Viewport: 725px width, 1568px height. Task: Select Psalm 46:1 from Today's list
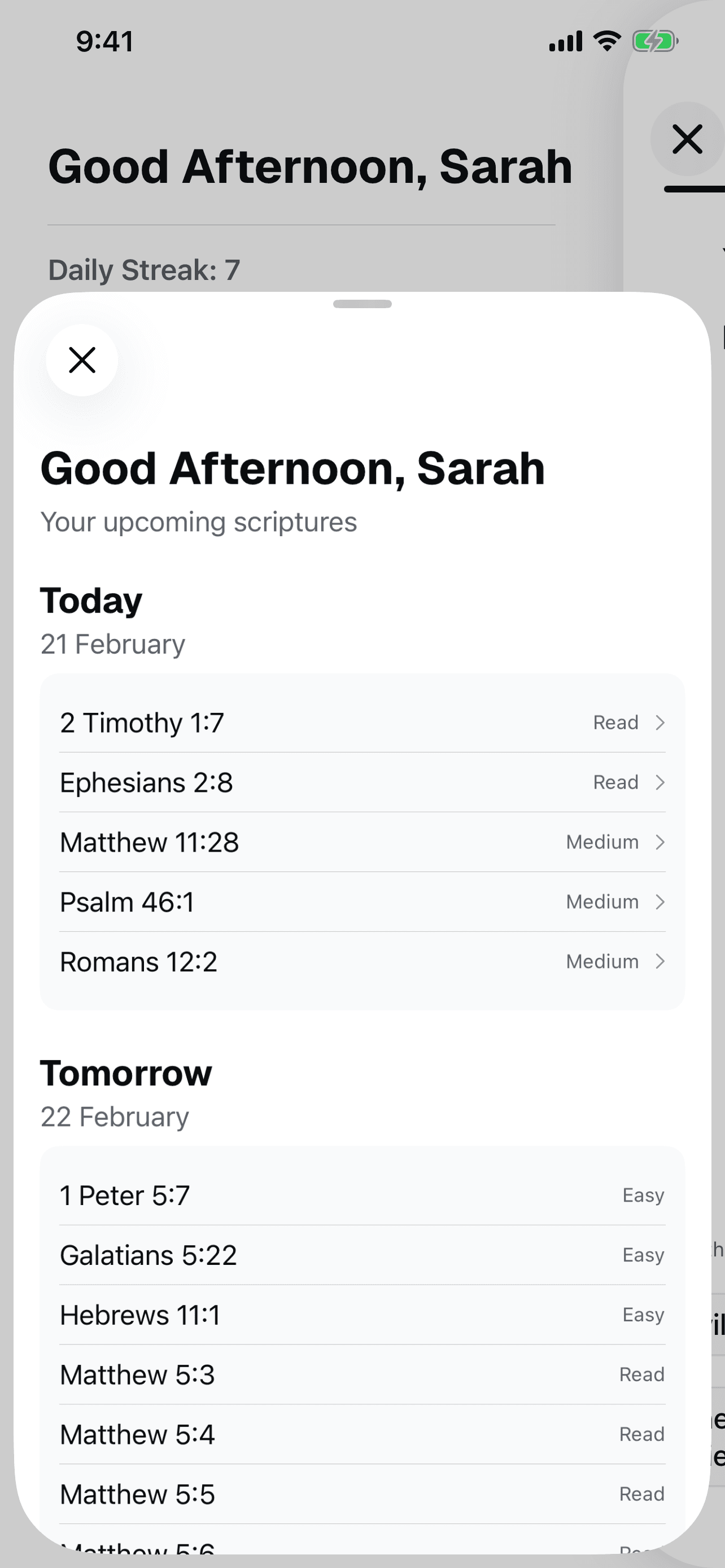coord(127,902)
